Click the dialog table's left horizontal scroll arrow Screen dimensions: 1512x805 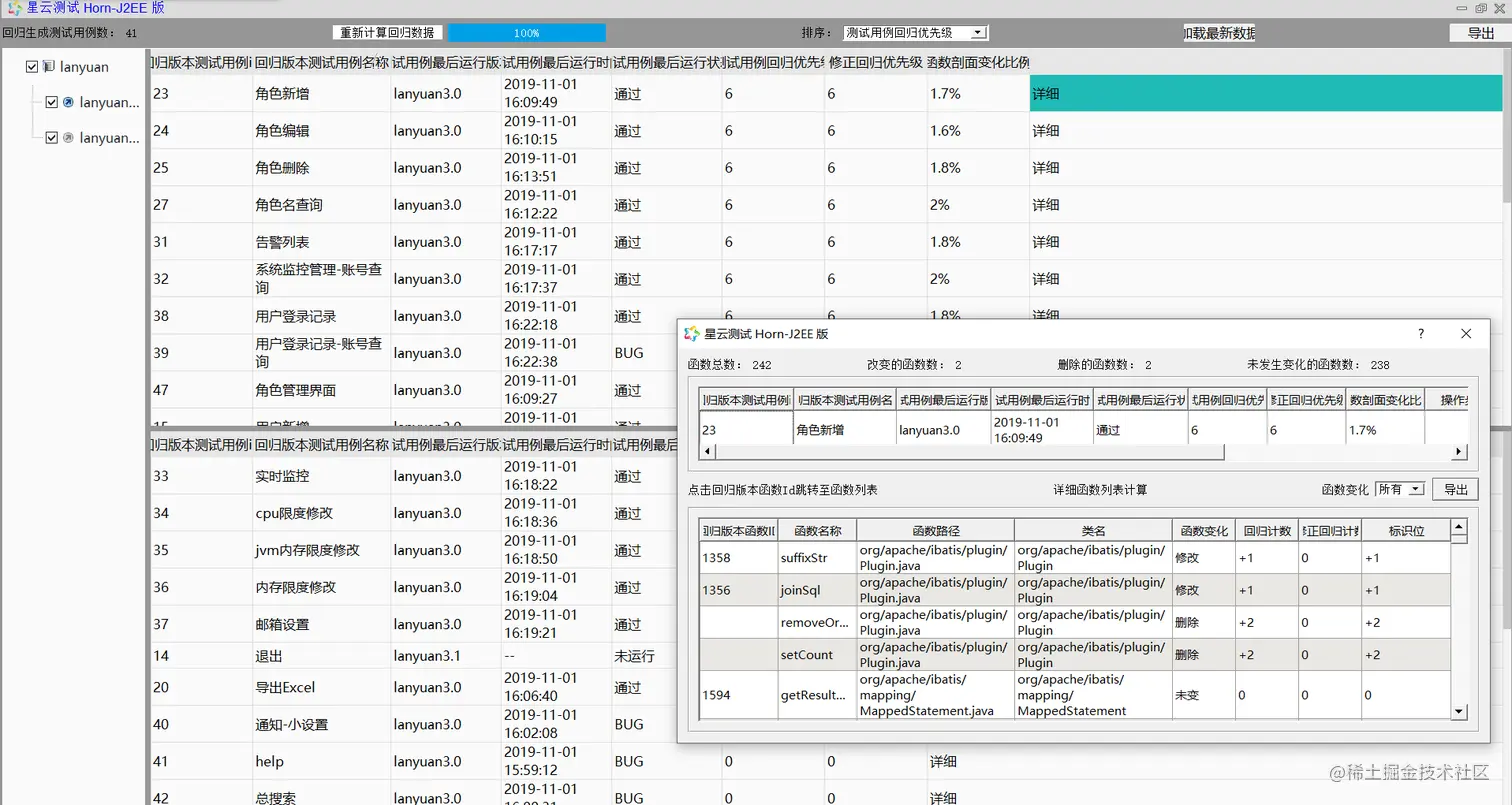[x=708, y=452]
